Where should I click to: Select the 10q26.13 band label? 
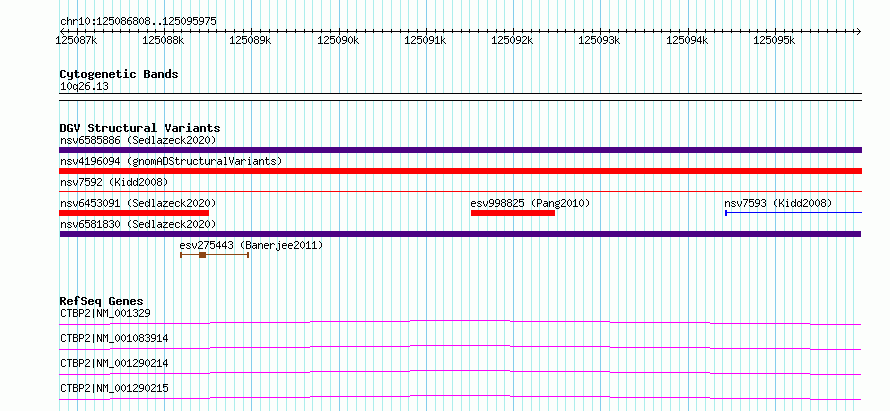(84, 87)
